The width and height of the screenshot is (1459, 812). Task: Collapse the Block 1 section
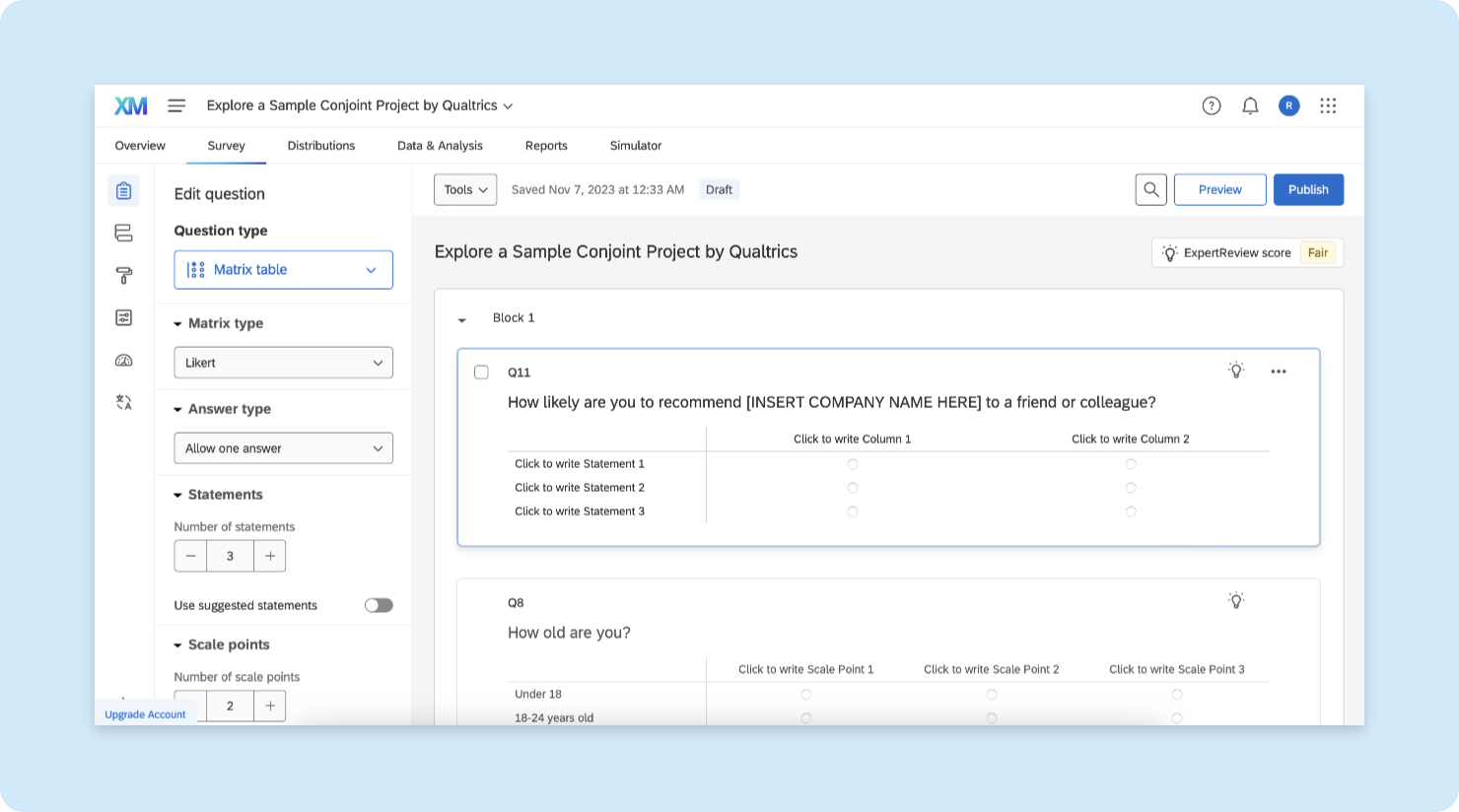461,318
